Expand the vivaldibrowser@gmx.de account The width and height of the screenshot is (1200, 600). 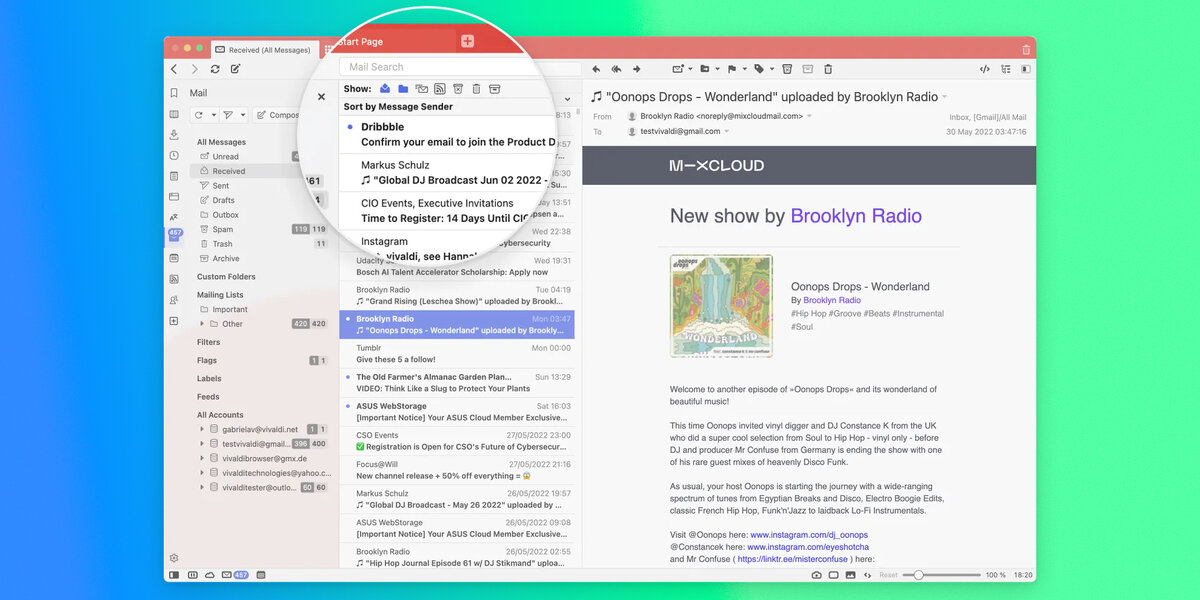pyautogui.click(x=202, y=458)
